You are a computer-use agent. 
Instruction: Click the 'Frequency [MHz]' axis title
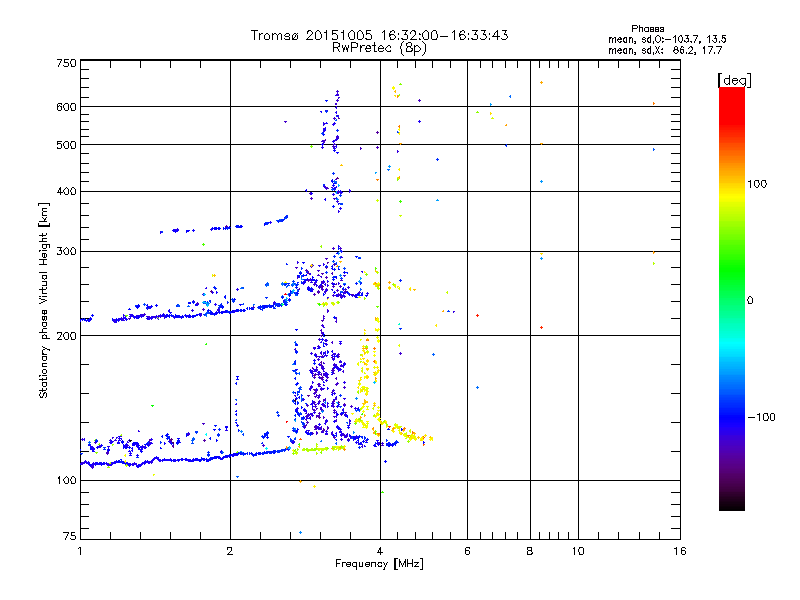(x=379, y=564)
